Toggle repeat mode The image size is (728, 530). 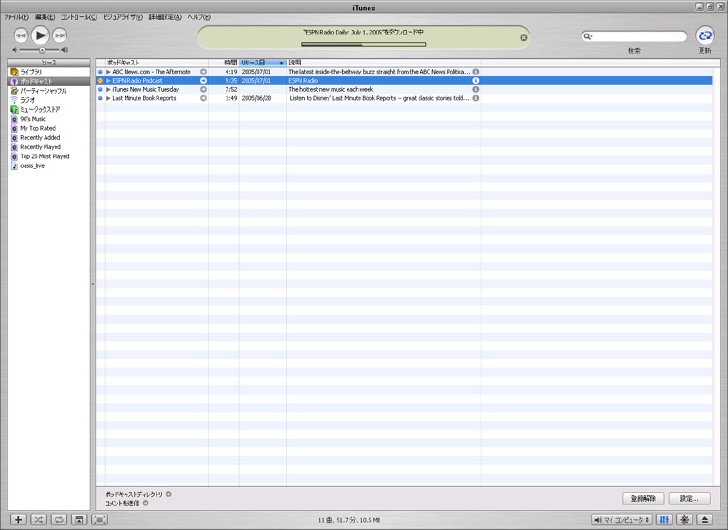(59, 520)
